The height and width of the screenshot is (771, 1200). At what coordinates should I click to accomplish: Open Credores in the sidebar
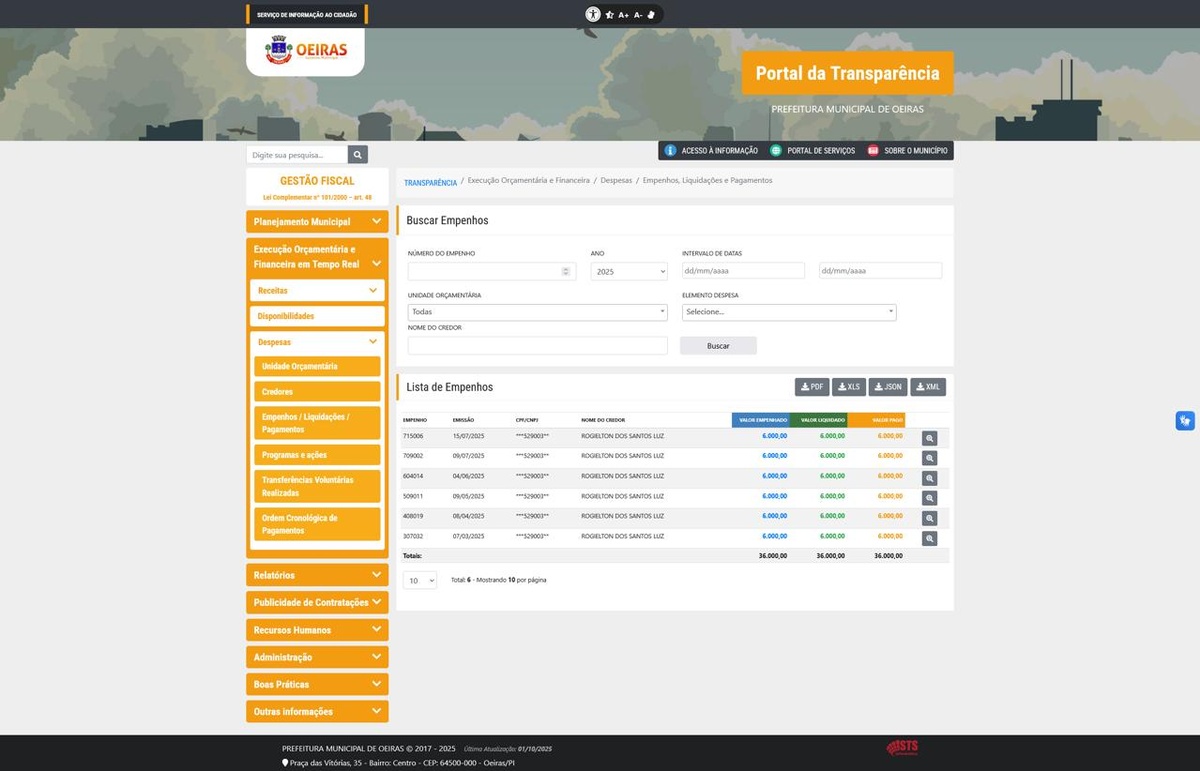pyautogui.click(x=317, y=392)
